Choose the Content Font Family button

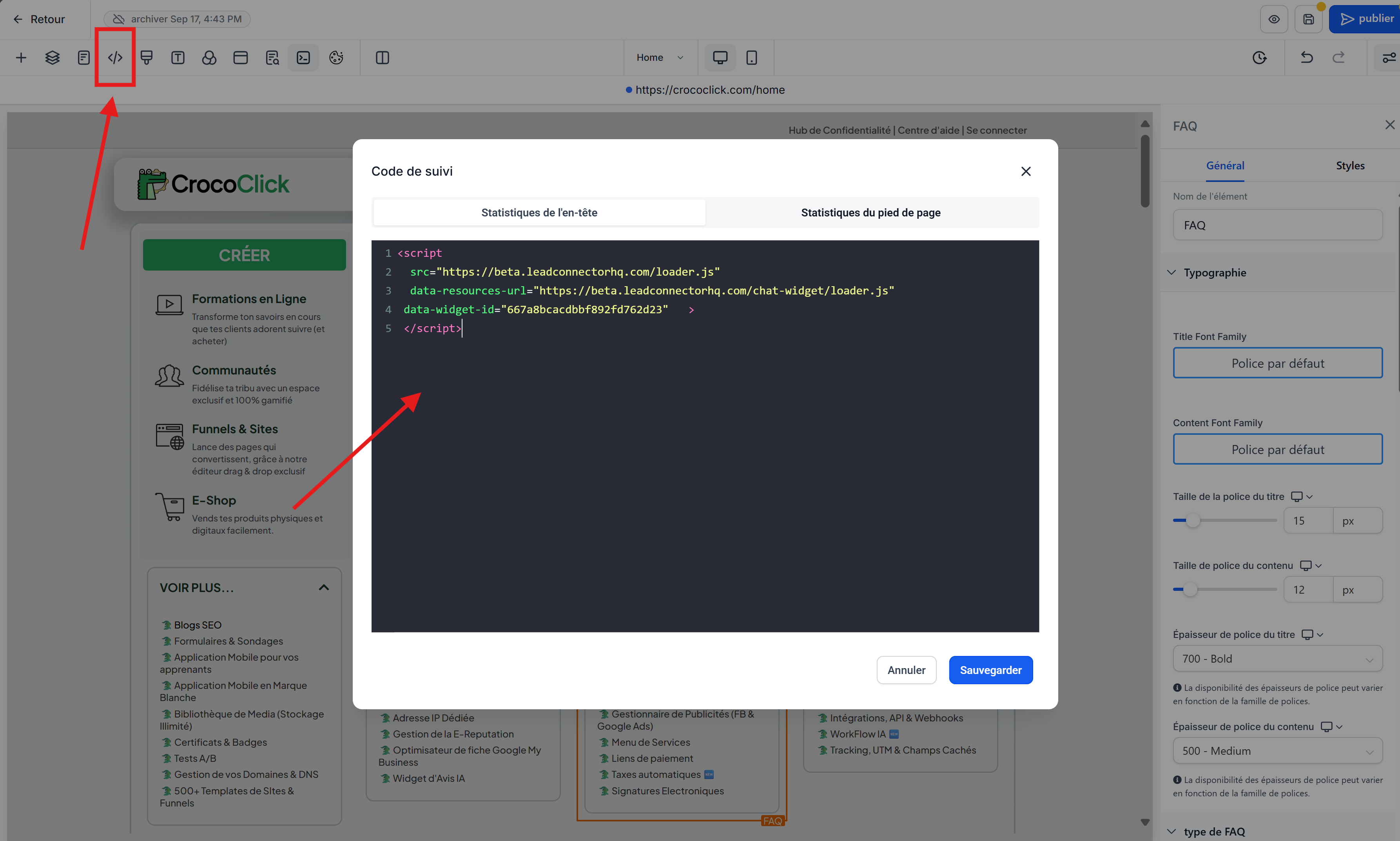(1278, 449)
